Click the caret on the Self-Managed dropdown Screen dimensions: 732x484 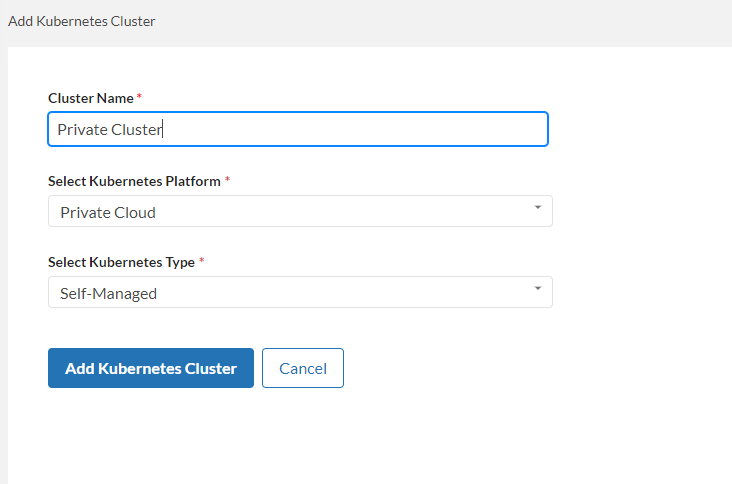(x=537, y=289)
